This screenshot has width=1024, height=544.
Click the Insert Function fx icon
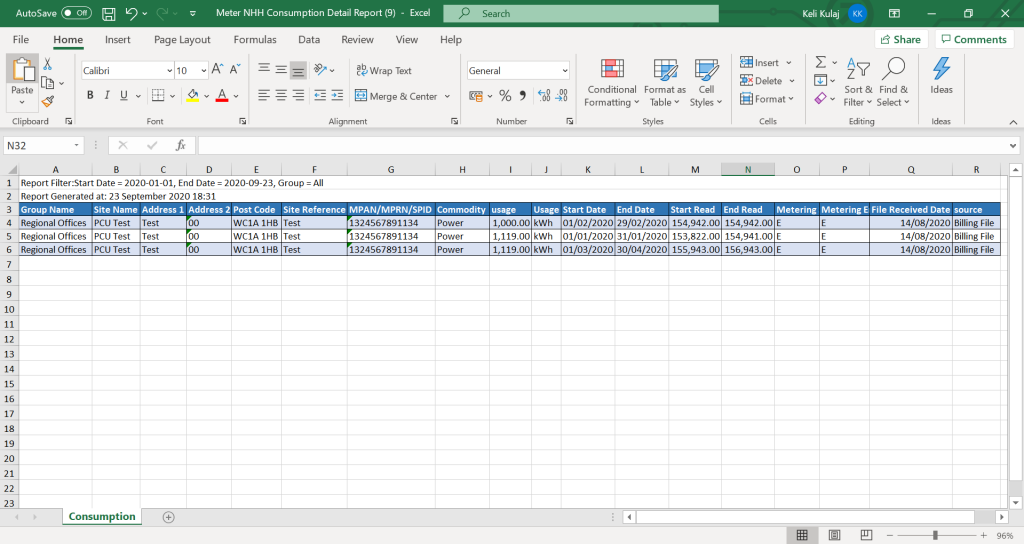click(x=181, y=145)
